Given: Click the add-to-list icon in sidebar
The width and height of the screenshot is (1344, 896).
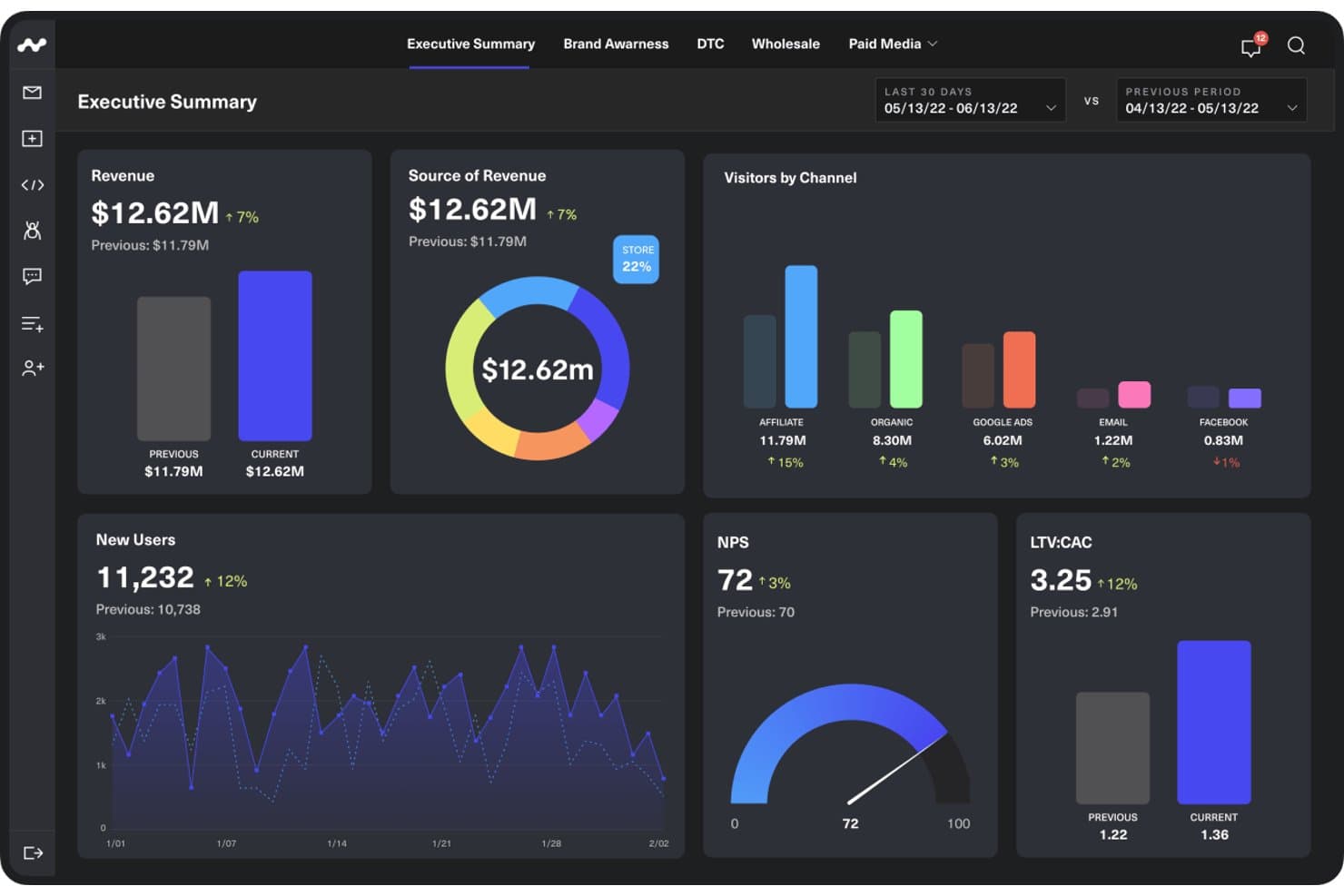Looking at the screenshot, I should (32, 324).
